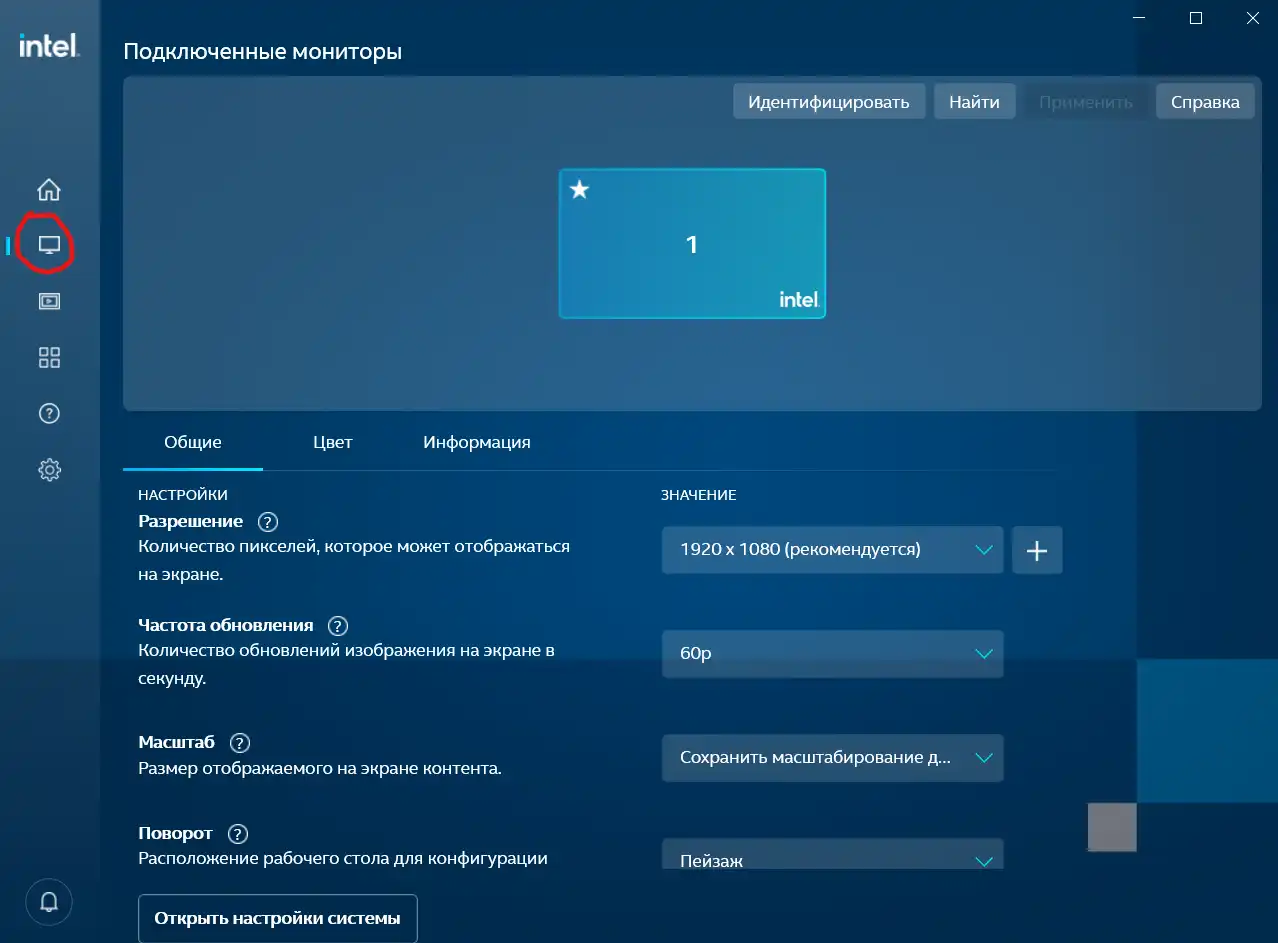Click Открыть настройки системы button
Viewport: 1278px width, 943px height.
[x=277, y=918]
